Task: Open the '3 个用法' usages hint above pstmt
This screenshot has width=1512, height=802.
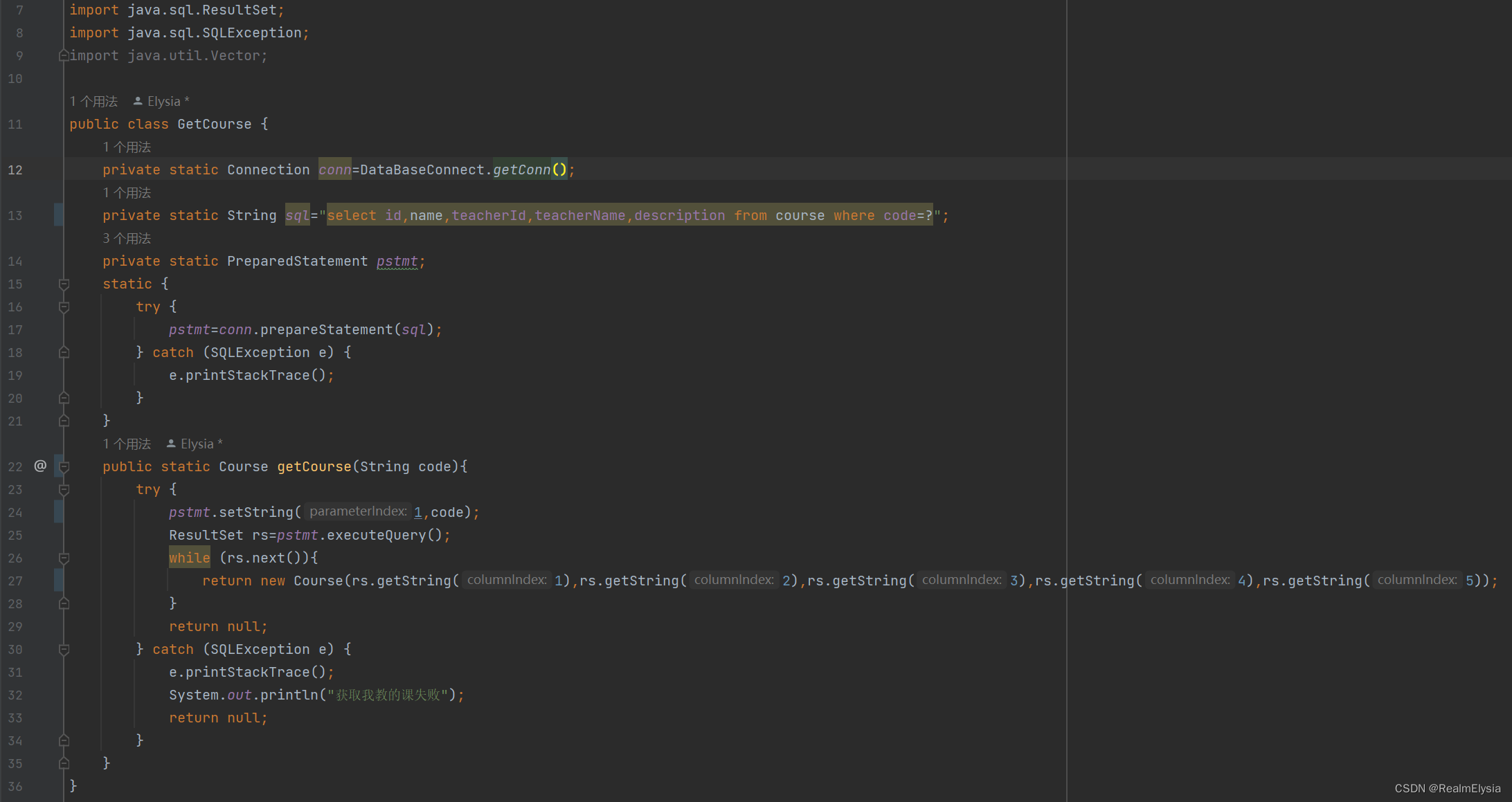Action: pyautogui.click(x=127, y=238)
